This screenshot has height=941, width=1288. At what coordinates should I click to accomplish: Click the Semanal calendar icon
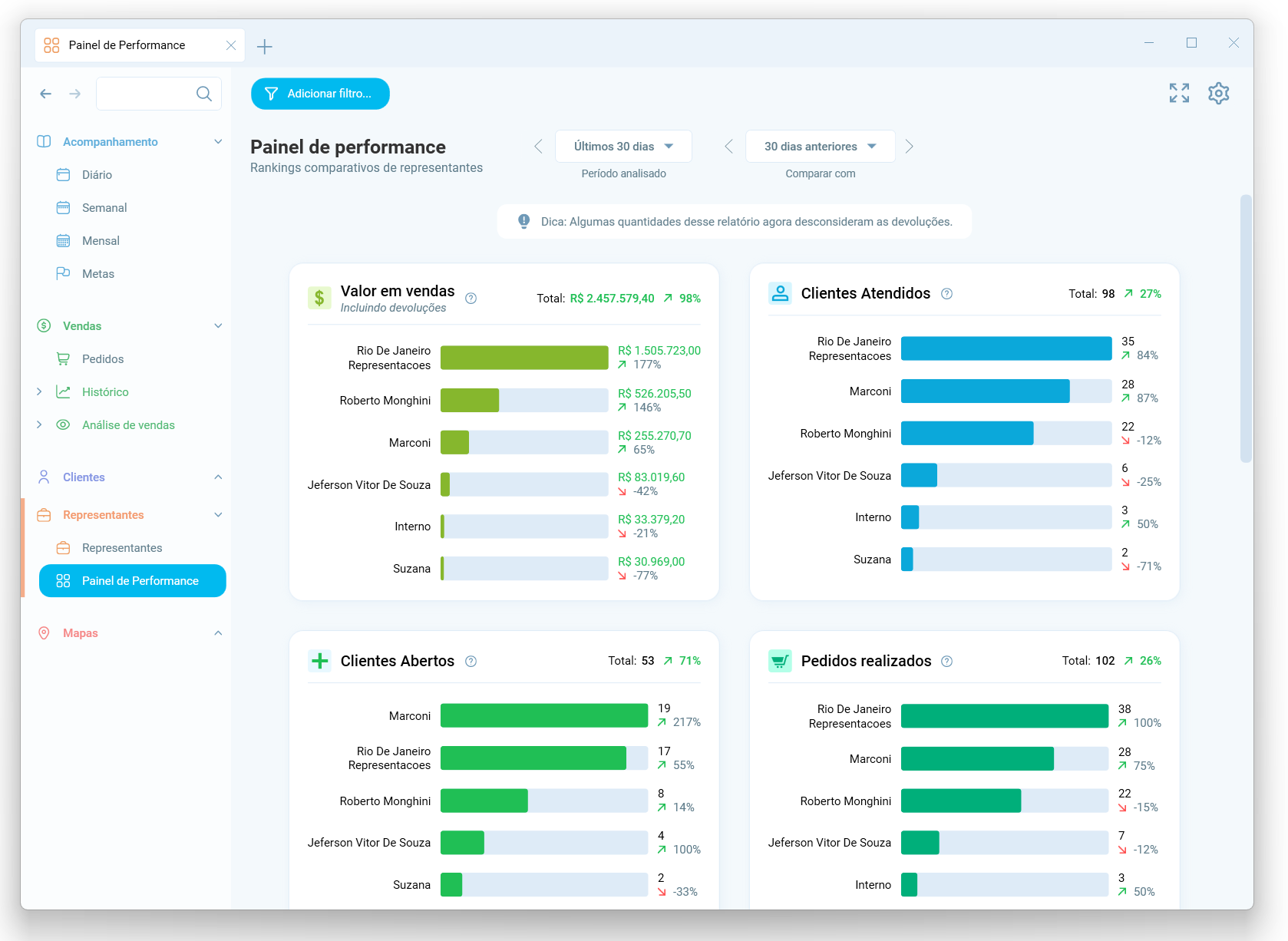(x=63, y=208)
